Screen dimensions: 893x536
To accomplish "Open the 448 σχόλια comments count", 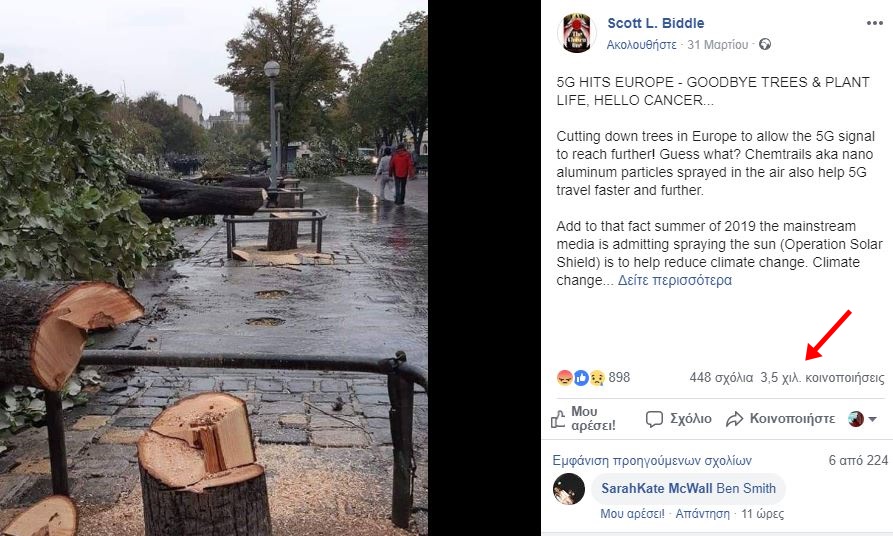I will [721, 378].
